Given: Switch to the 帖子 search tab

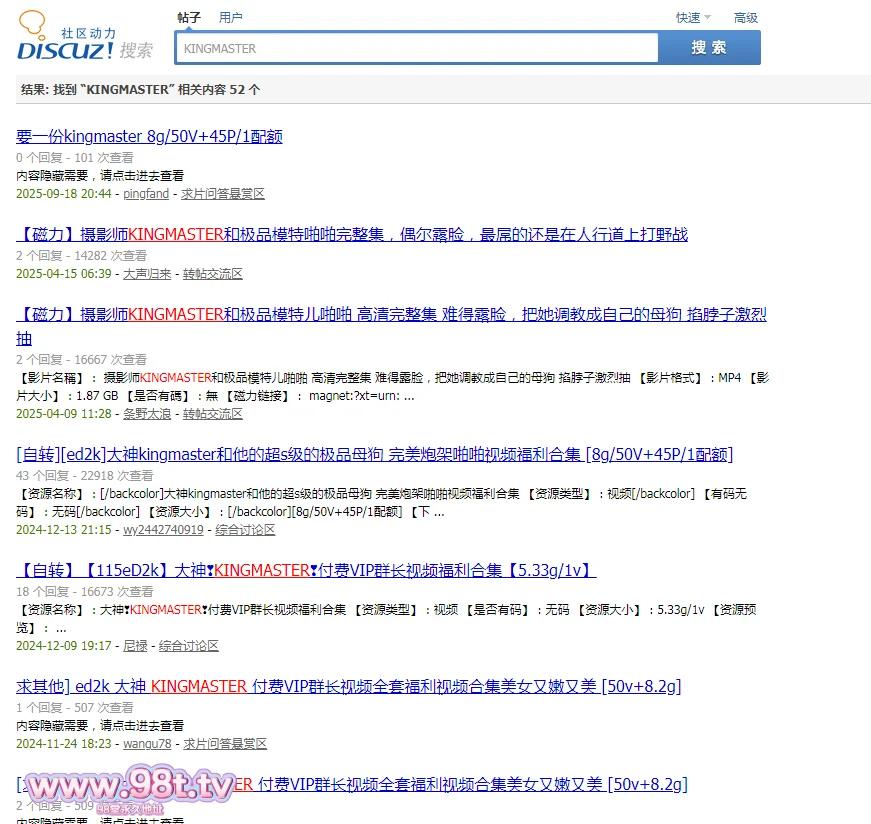Looking at the screenshot, I should [189, 17].
